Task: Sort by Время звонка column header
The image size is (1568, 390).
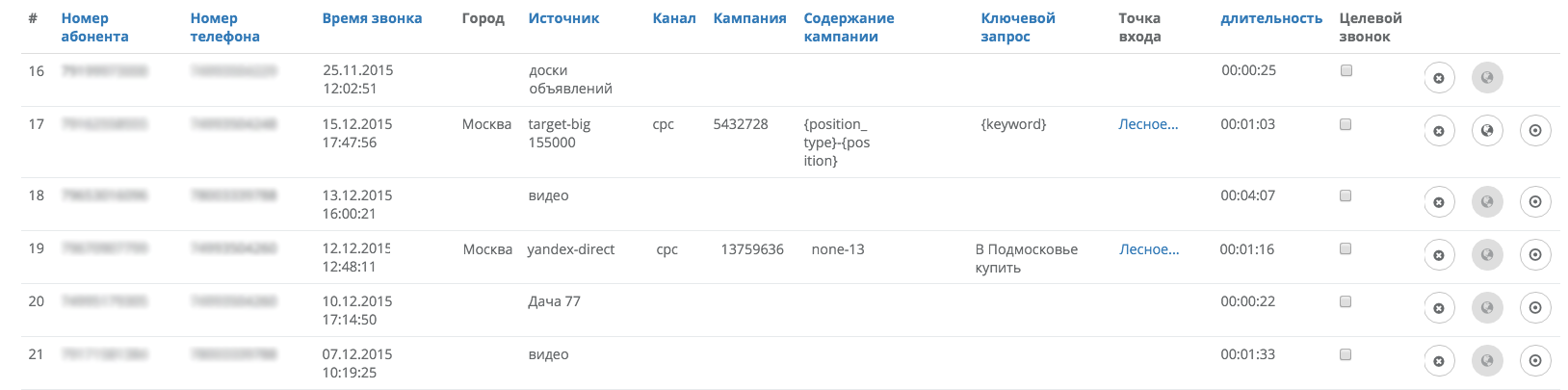Action: 372,18
